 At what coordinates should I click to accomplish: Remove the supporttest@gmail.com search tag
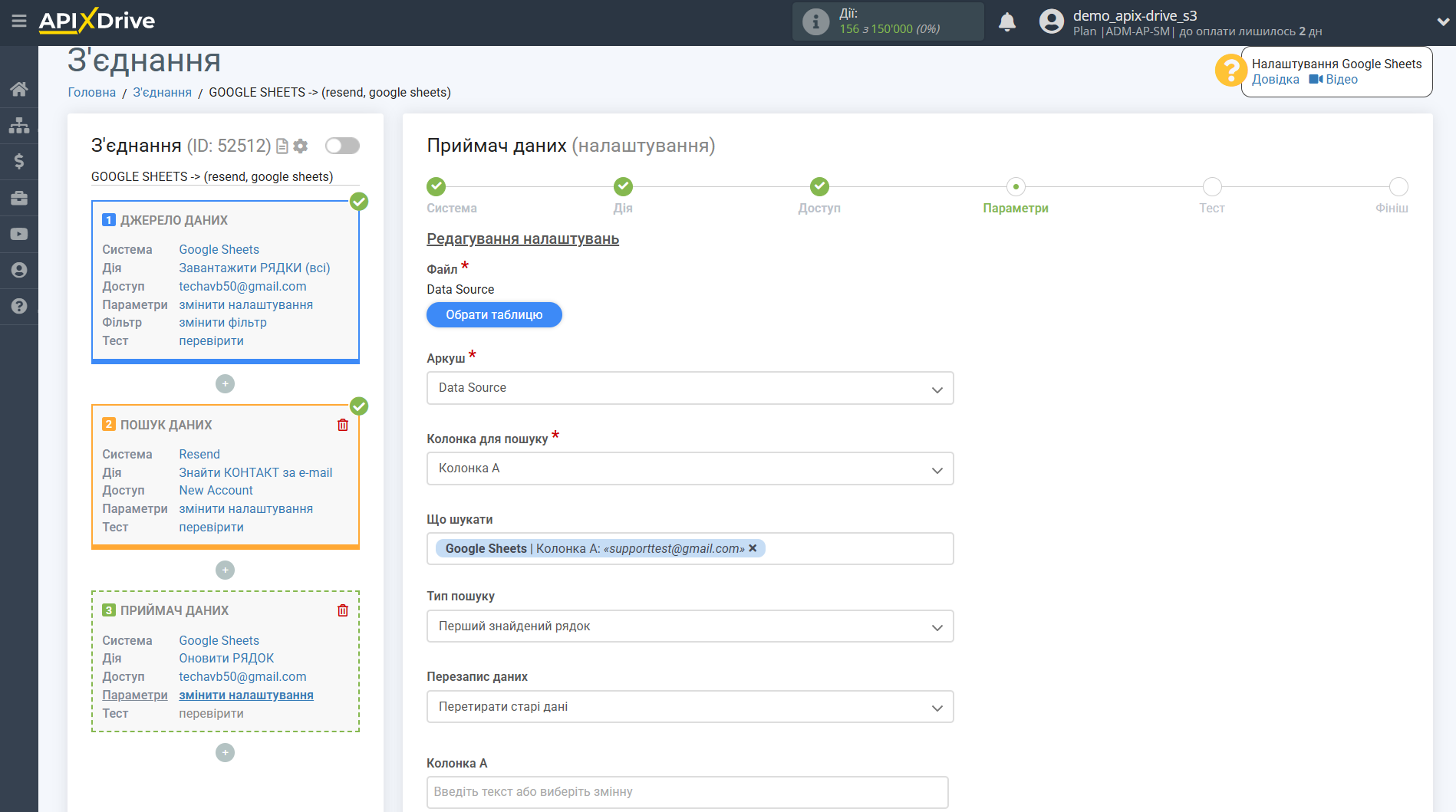pyautogui.click(x=753, y=548)
